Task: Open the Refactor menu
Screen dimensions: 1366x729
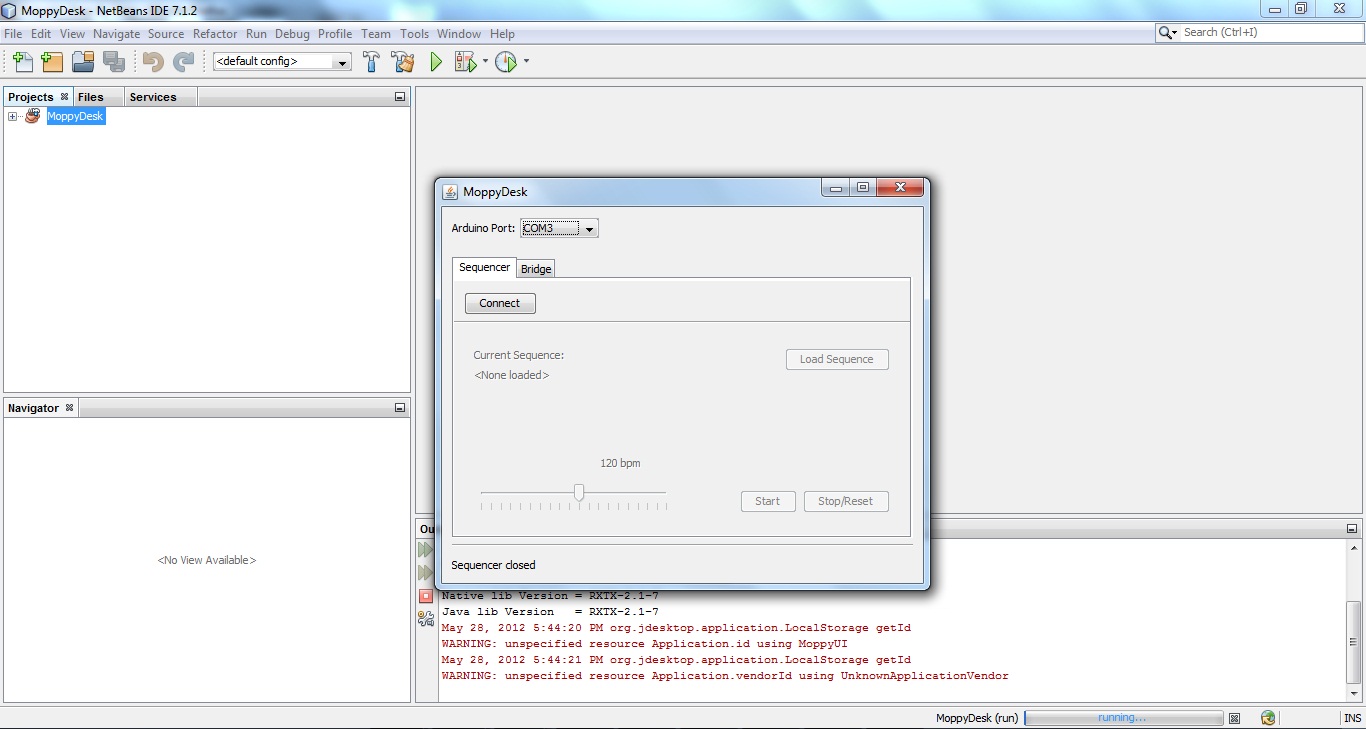Action: coord(215,34)
